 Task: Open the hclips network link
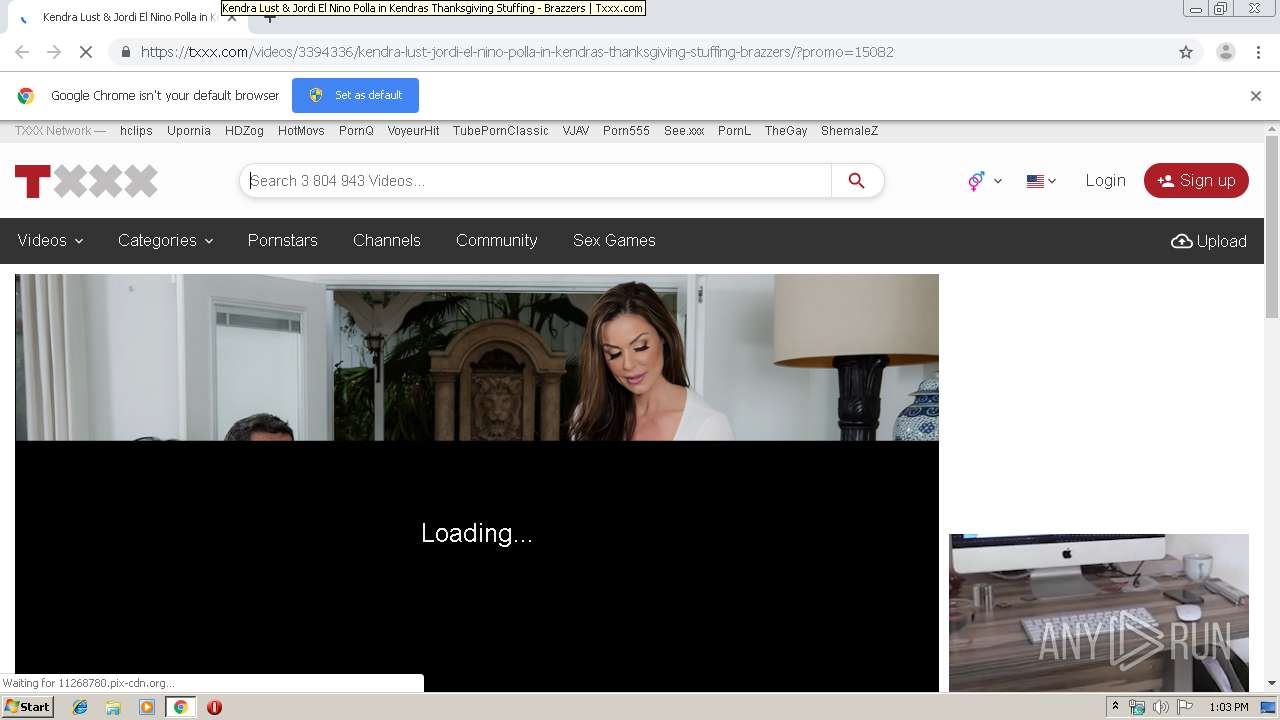[136, 131]
